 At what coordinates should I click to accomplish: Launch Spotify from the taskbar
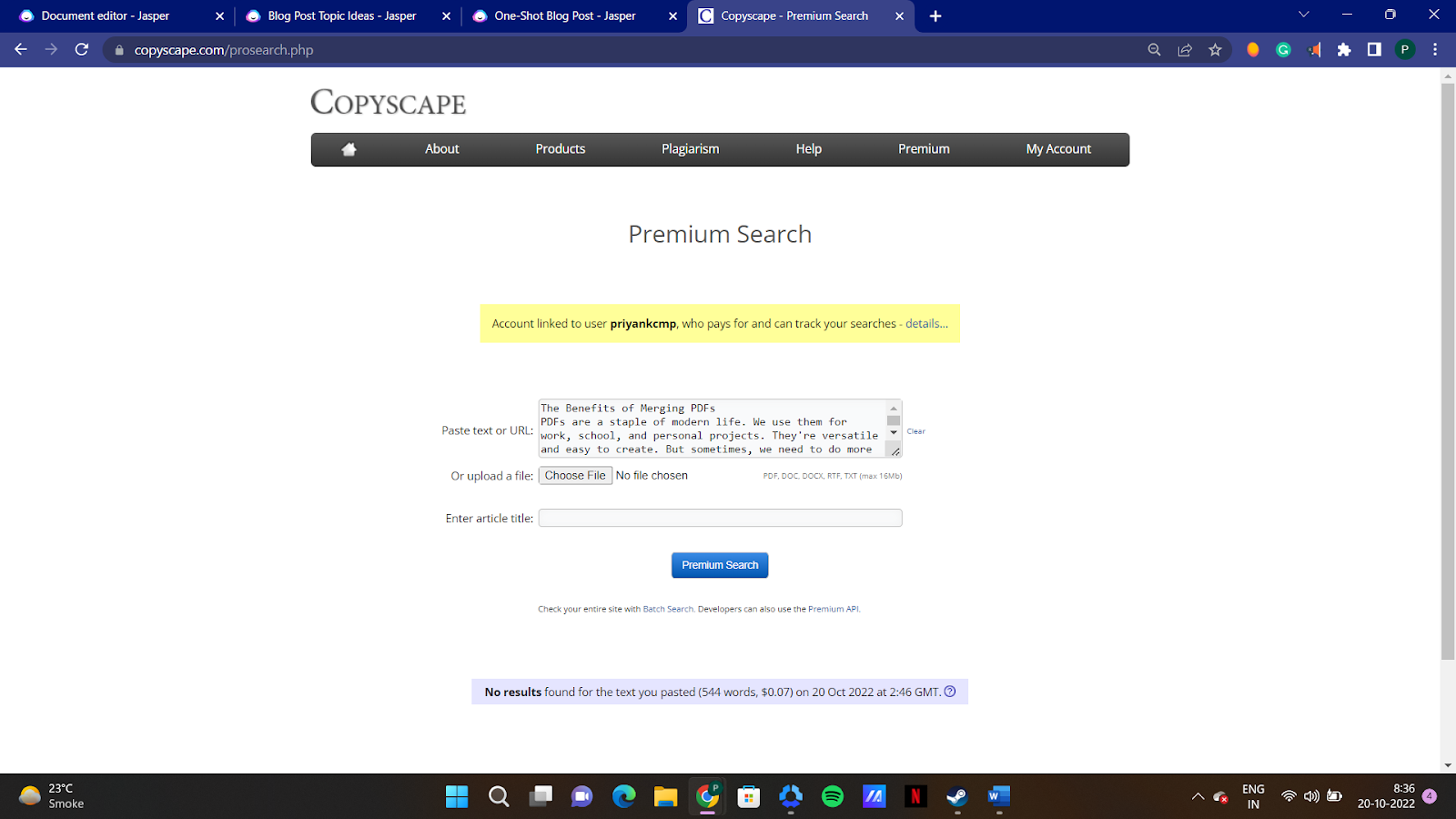(x=833, y=797)
